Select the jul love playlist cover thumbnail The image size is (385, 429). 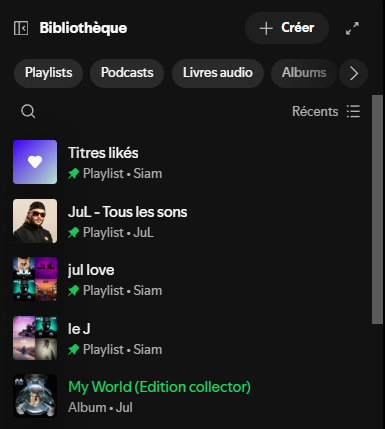click(x=35, y=279)
